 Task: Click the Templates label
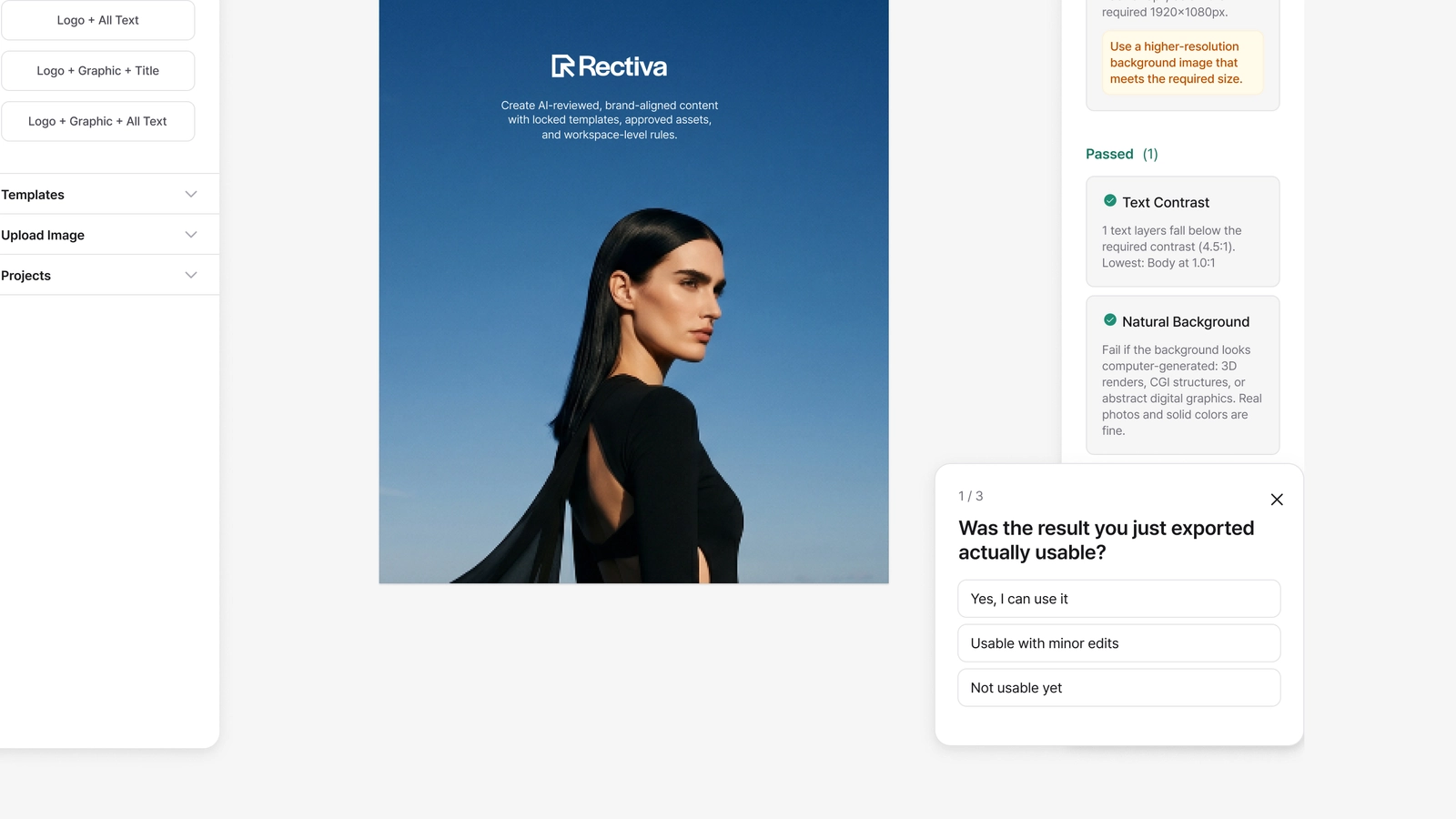tap(33, 195)
